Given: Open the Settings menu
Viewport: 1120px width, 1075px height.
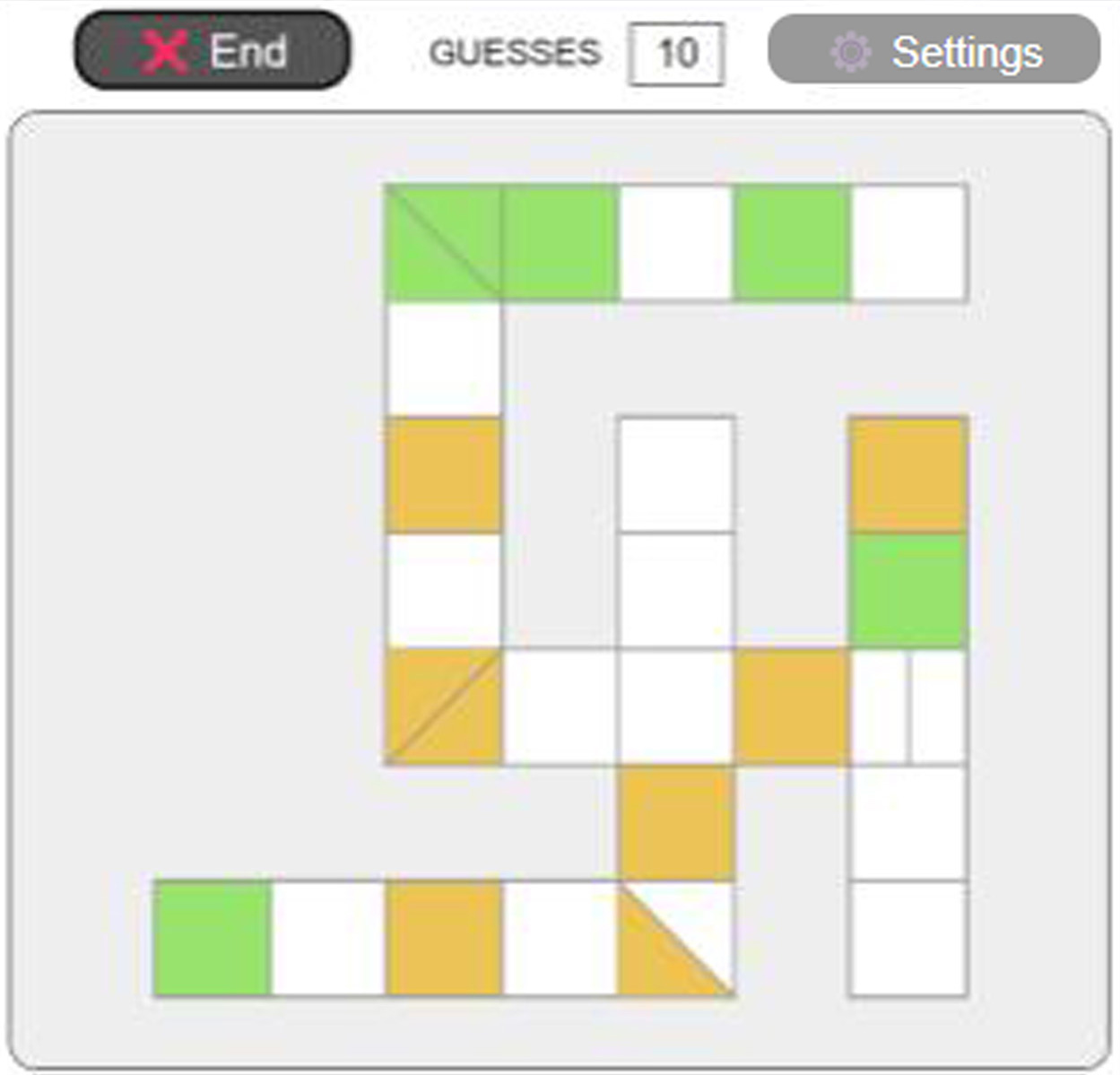Looking at the screenshot, I should 933,49.
